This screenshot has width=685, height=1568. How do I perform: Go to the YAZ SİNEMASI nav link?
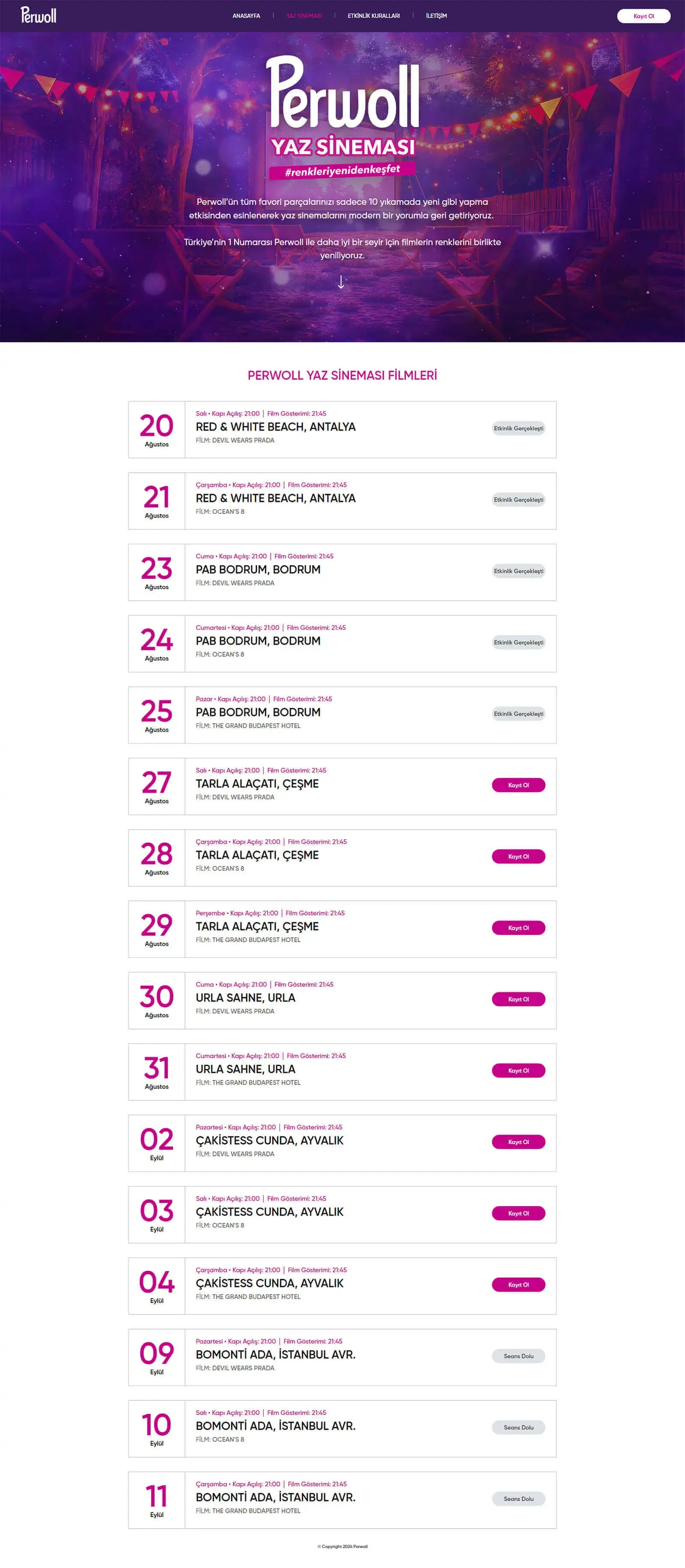pyautogui.click(x=304, y=16)
